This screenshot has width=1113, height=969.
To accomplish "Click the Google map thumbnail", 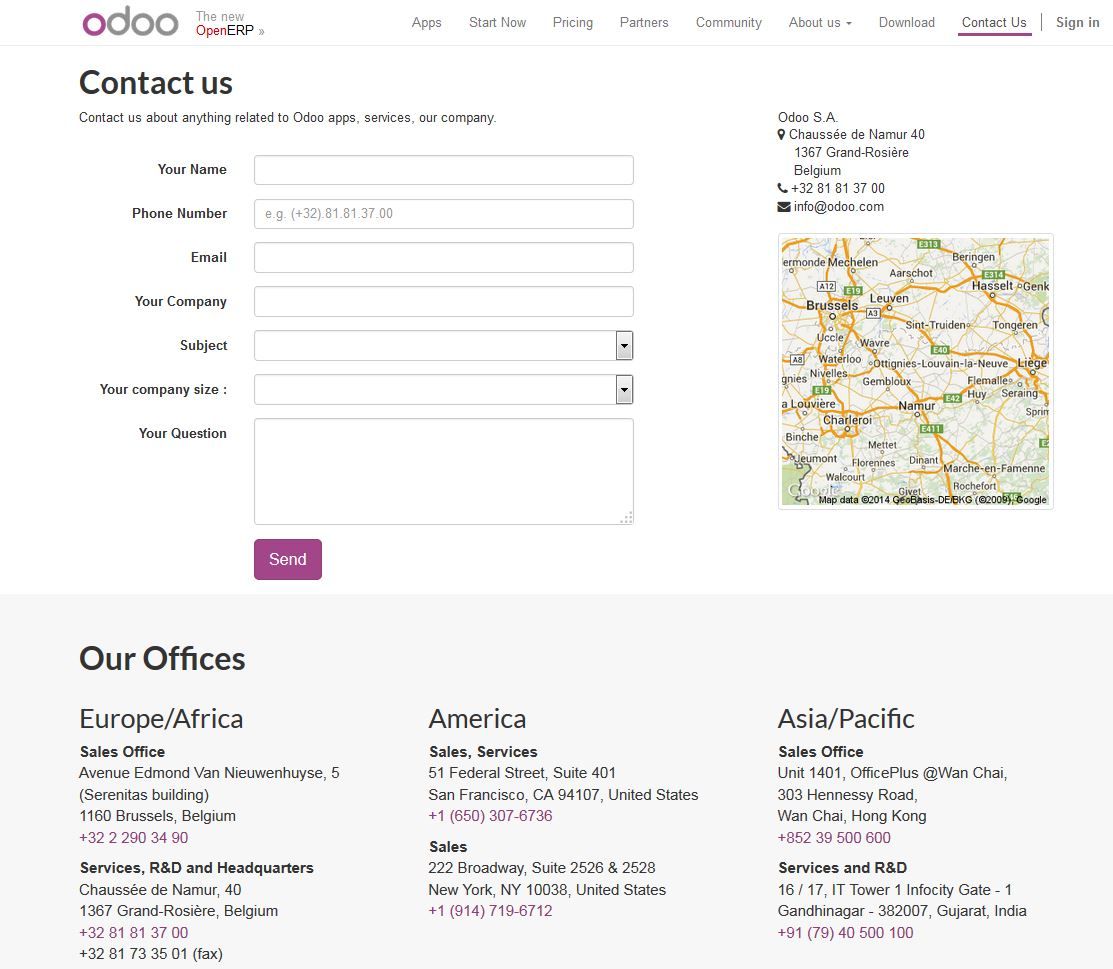I will tap(916, 371).
